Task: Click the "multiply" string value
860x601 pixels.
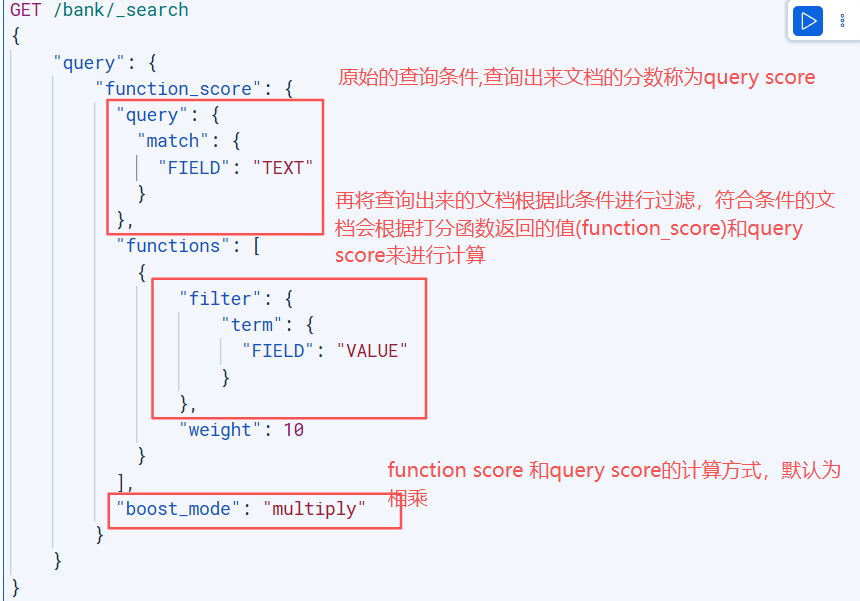Action: 314,509
